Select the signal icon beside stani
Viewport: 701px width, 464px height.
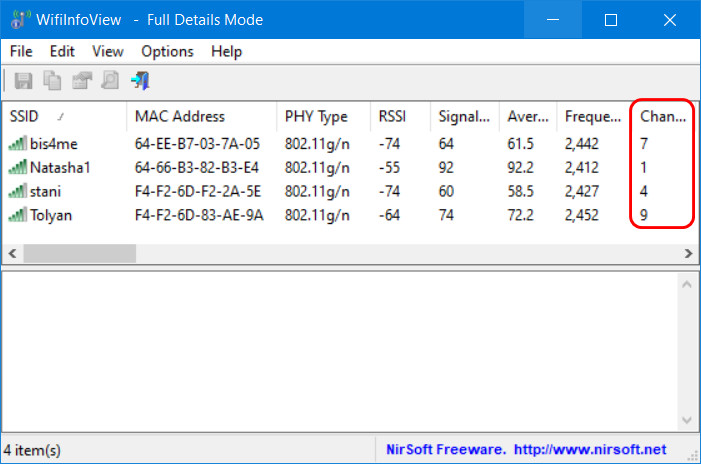click(x=17, y=191)
